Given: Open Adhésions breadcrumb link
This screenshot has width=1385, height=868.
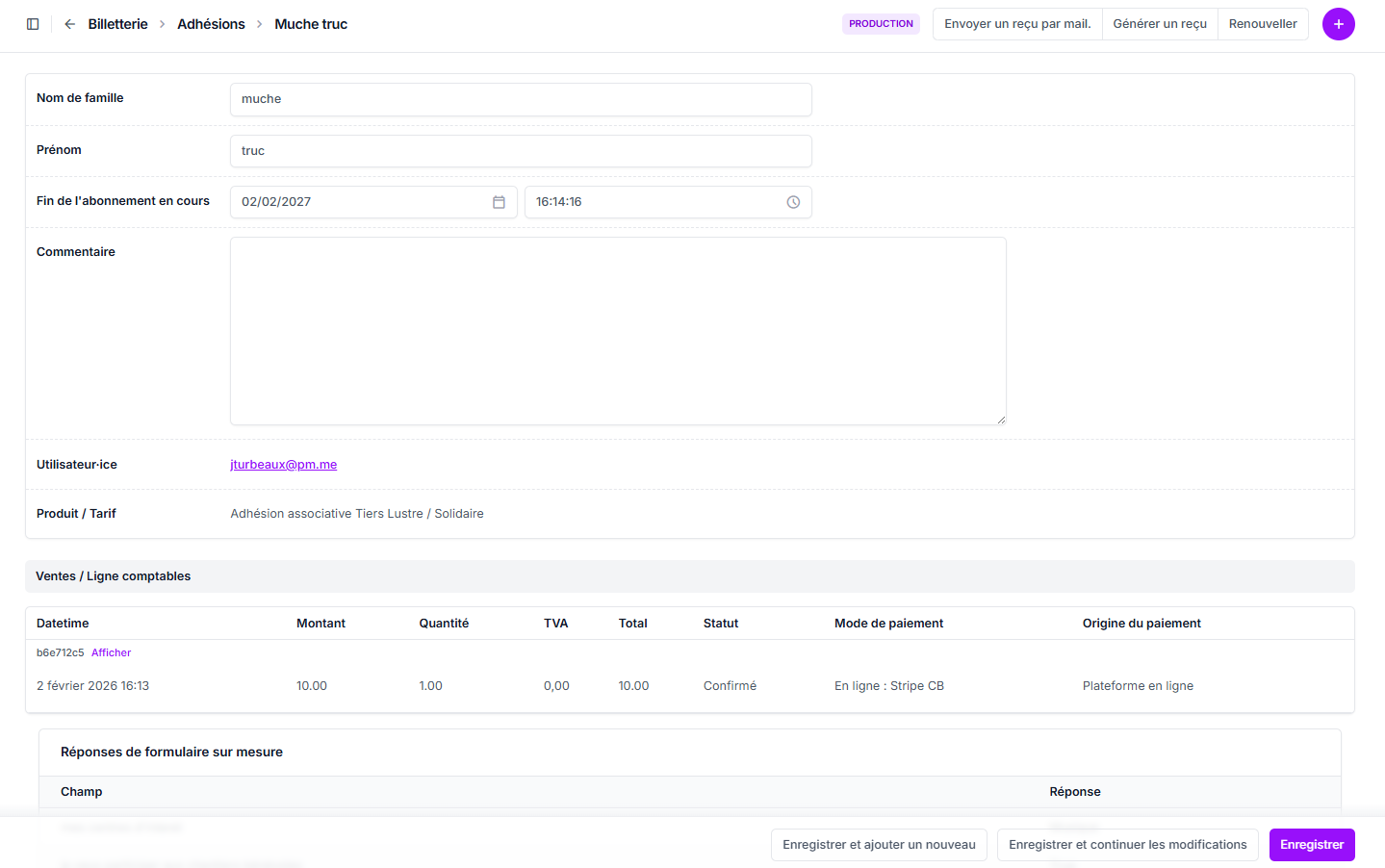Looking at the screenshot, I should [211, 24].
